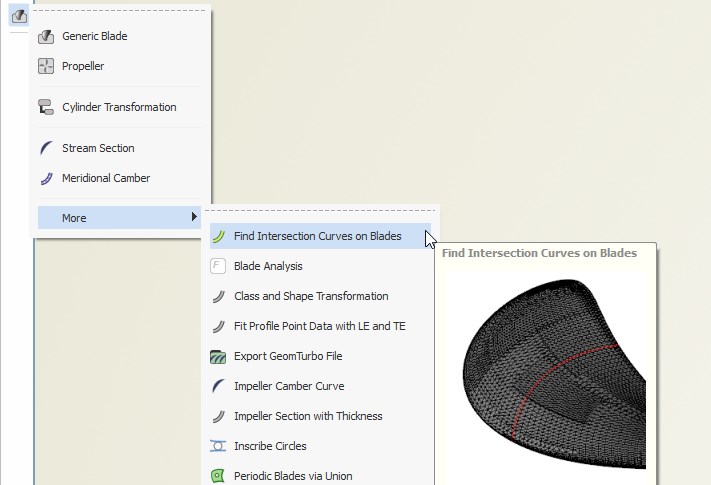The width and height of the screenshot is (711, 485).
Task: Click the Meridional Camber icon
Action: [46, 178]
